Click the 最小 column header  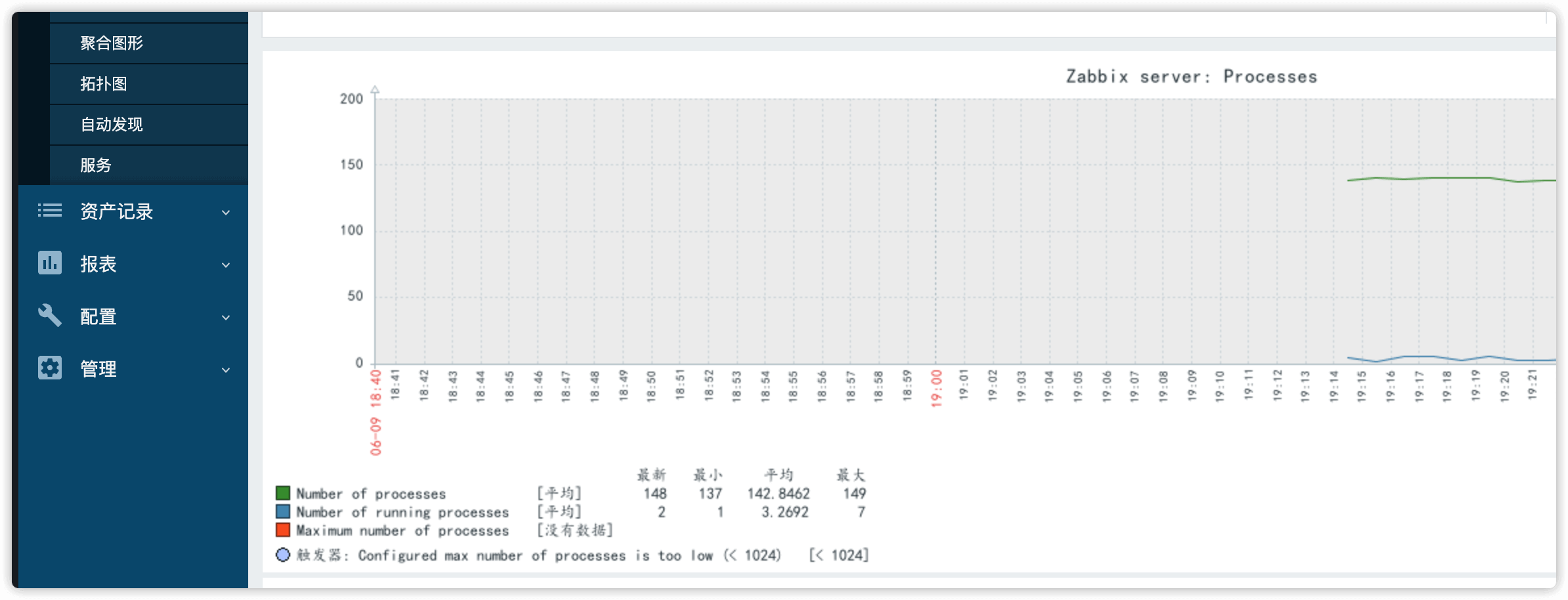(x=708, y=475)
